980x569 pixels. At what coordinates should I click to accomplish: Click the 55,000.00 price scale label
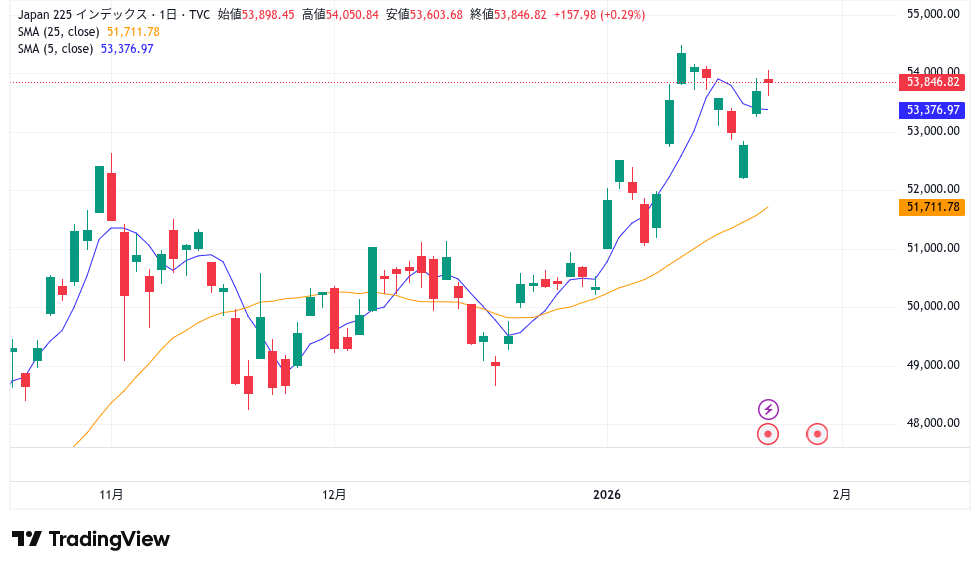[x=933, y=14]
